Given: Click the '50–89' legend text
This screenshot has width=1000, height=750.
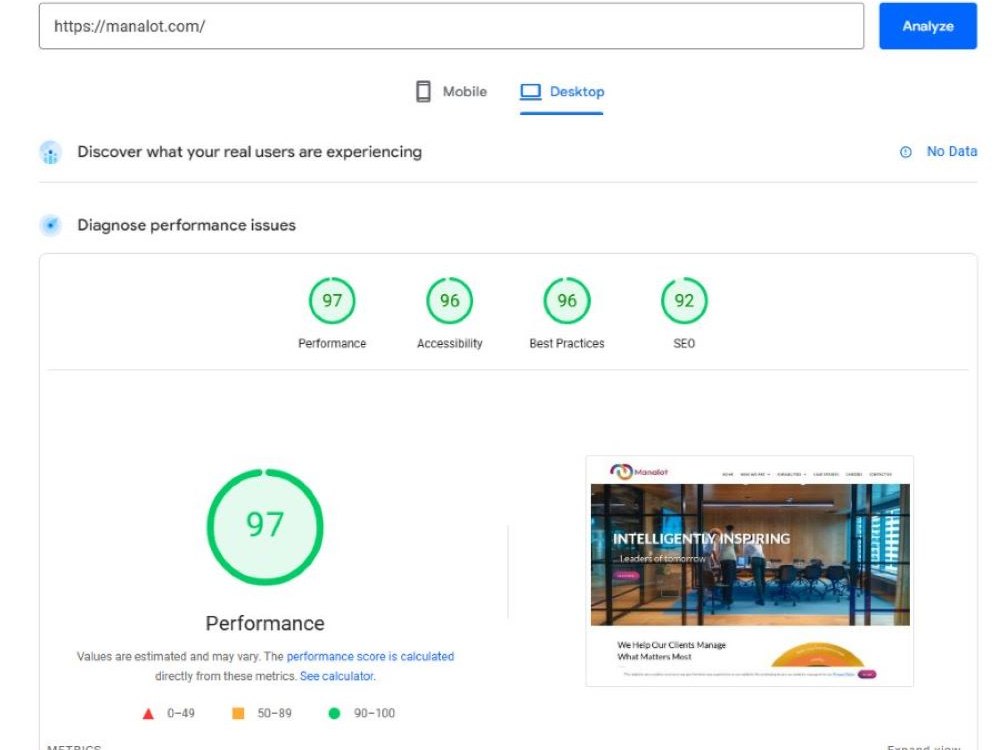Looking at the screenshot, I should (x=274, y=713).
